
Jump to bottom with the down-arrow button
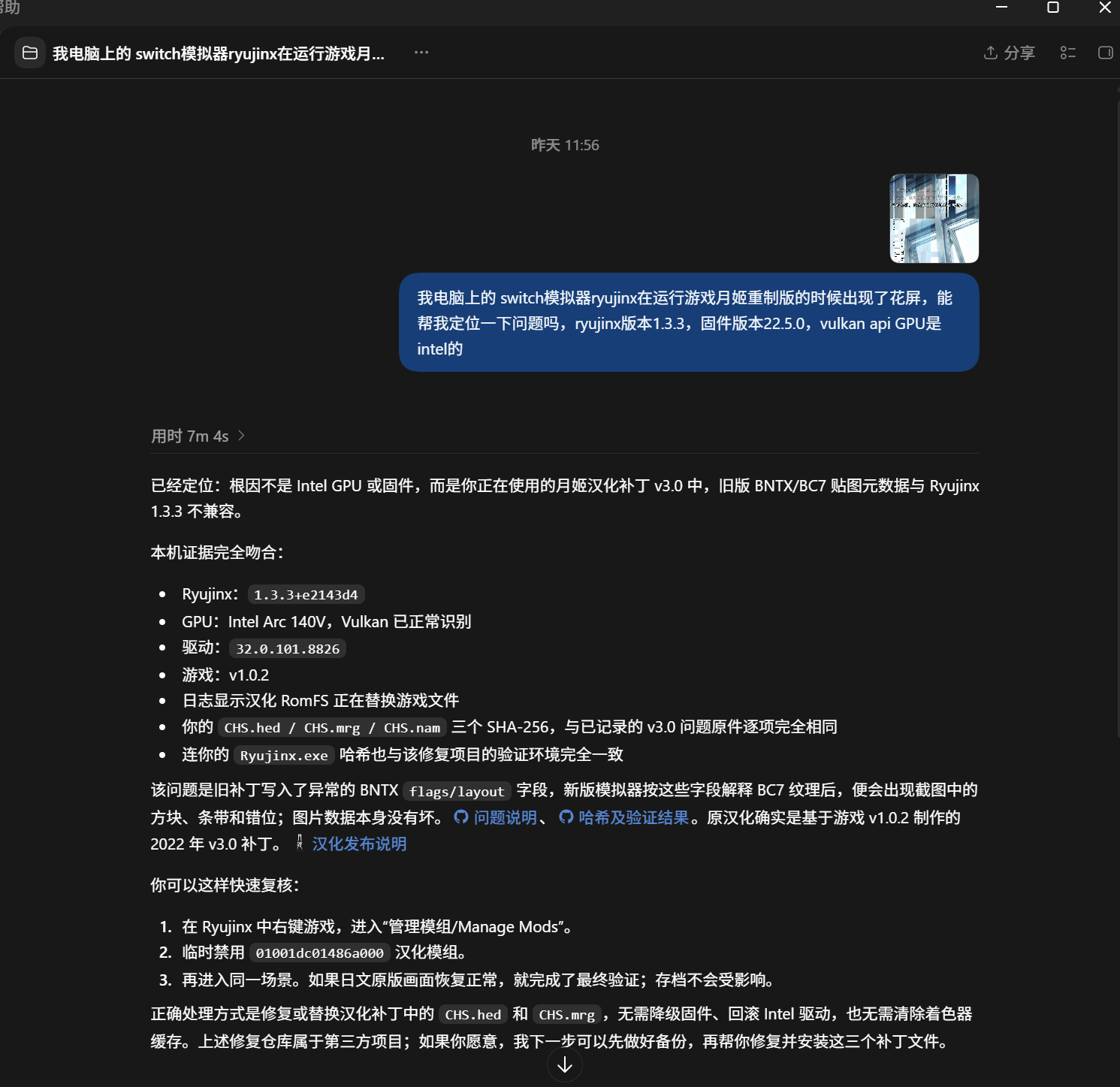click(565, 1065)
